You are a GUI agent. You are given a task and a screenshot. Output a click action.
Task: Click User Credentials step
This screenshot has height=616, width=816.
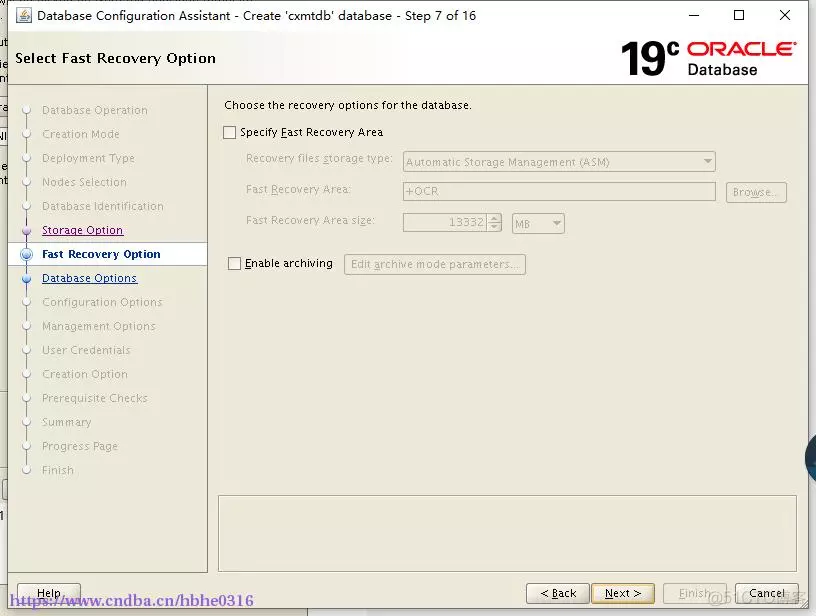click(86, 350)
